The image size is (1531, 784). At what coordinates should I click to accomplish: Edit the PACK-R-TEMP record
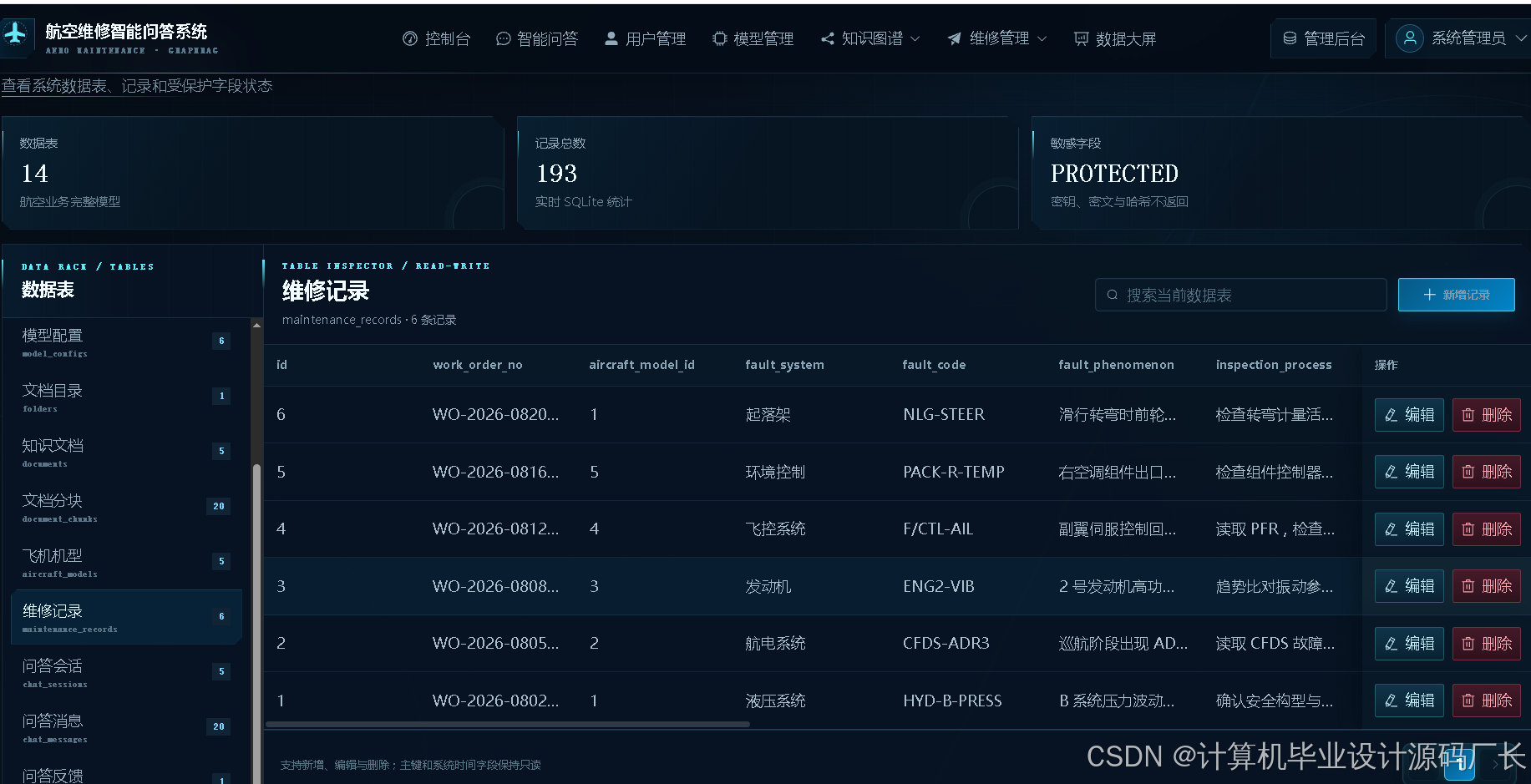click(1409, 472)
